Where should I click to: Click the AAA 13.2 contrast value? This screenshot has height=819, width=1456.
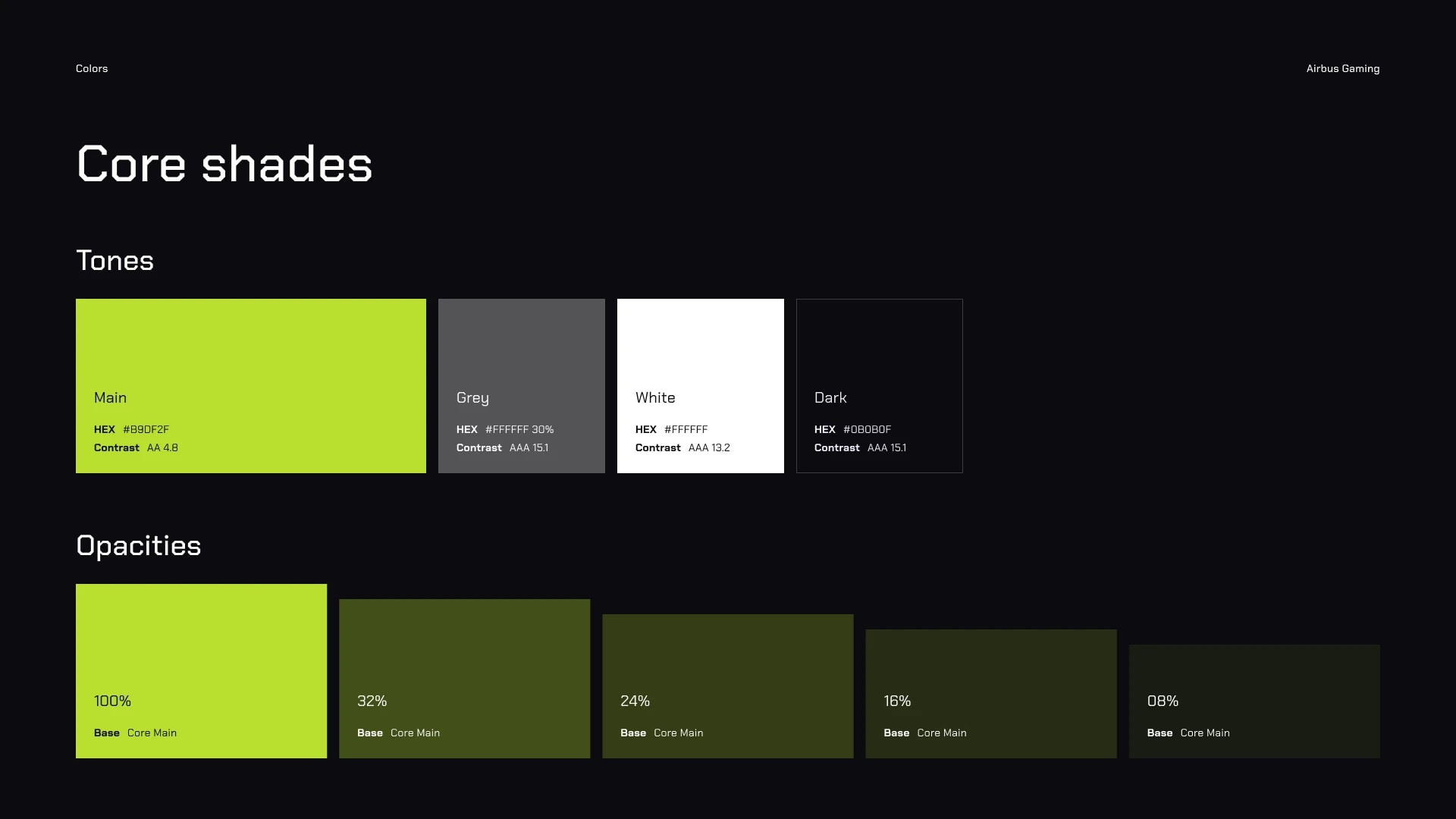point(709,447)
